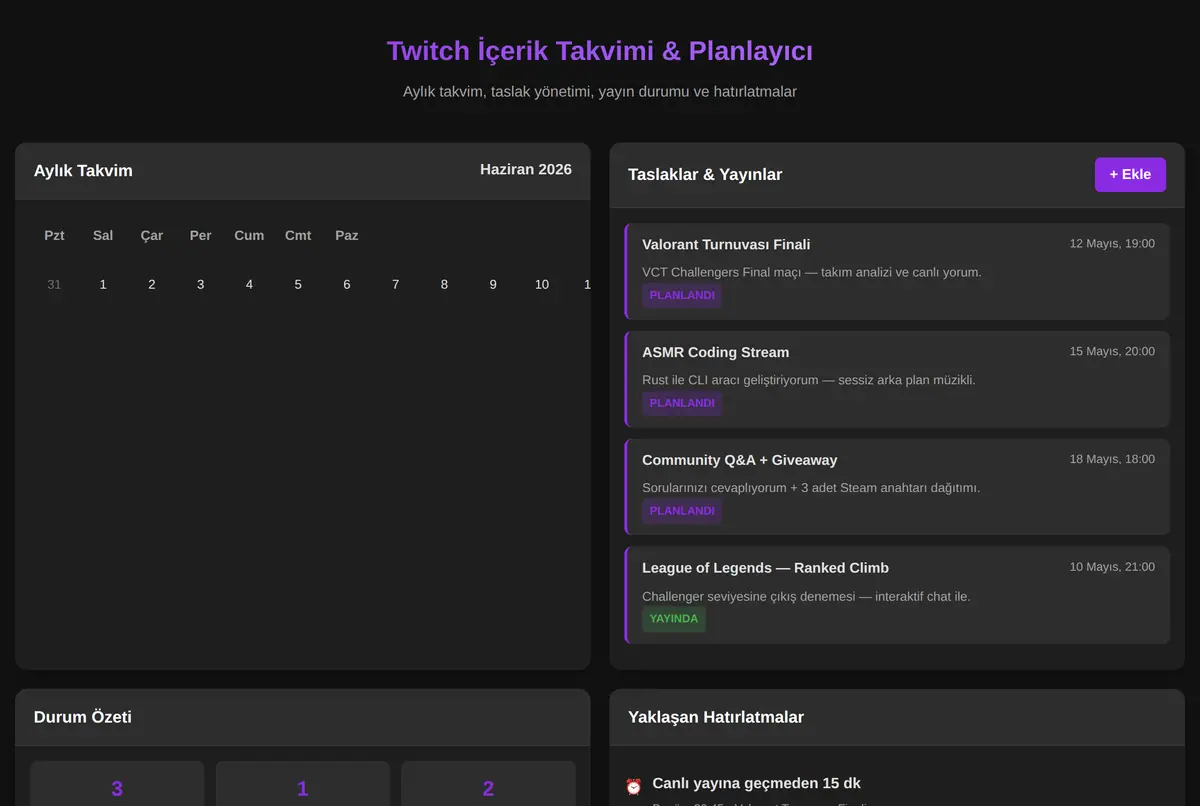Select calendar day 9
The image size is (1200, 806).
tap(493, 284)
